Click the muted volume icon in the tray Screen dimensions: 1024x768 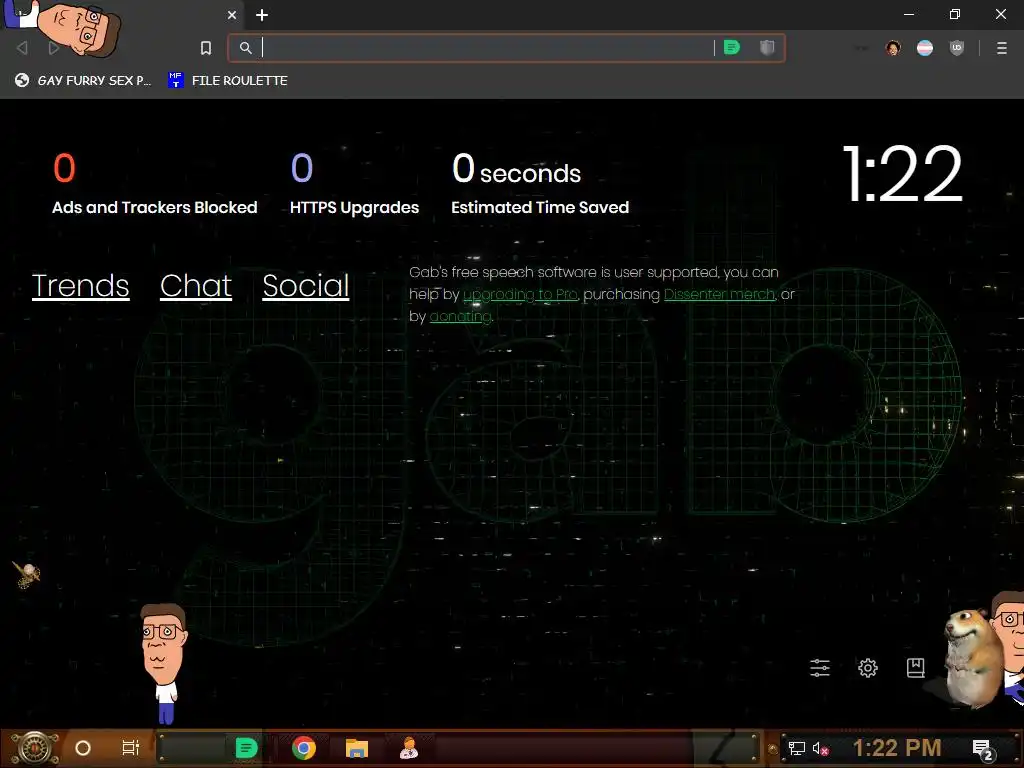820,748
